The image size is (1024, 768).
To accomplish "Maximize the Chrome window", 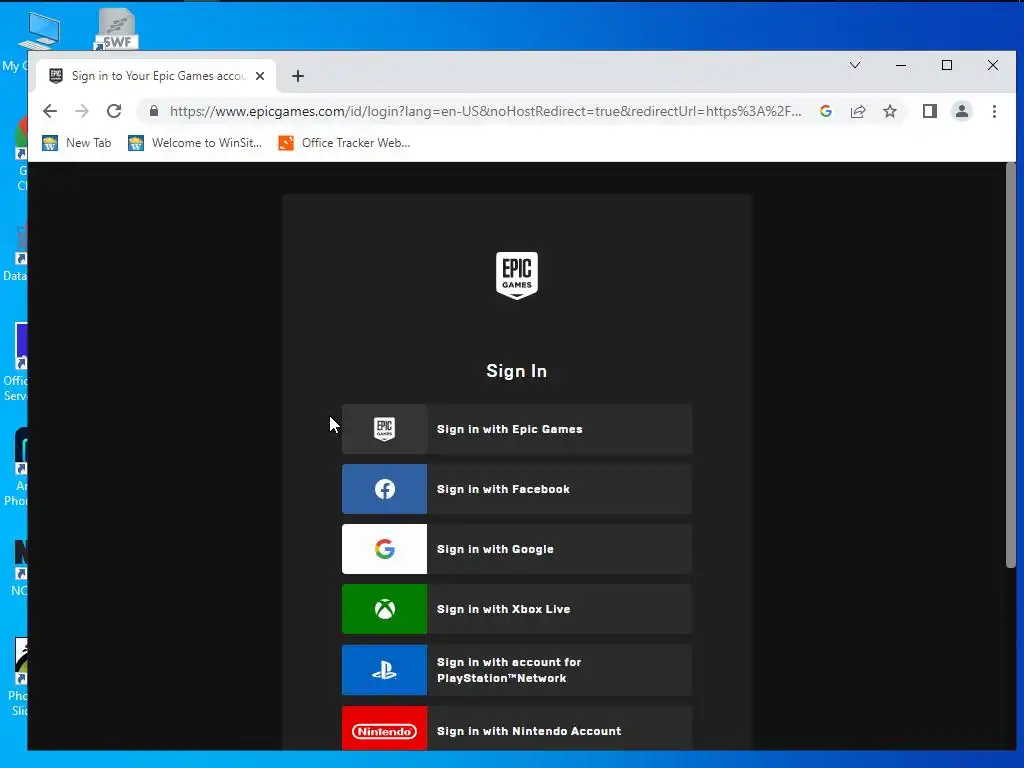I will pyautogui.click(x=946, y=65).
